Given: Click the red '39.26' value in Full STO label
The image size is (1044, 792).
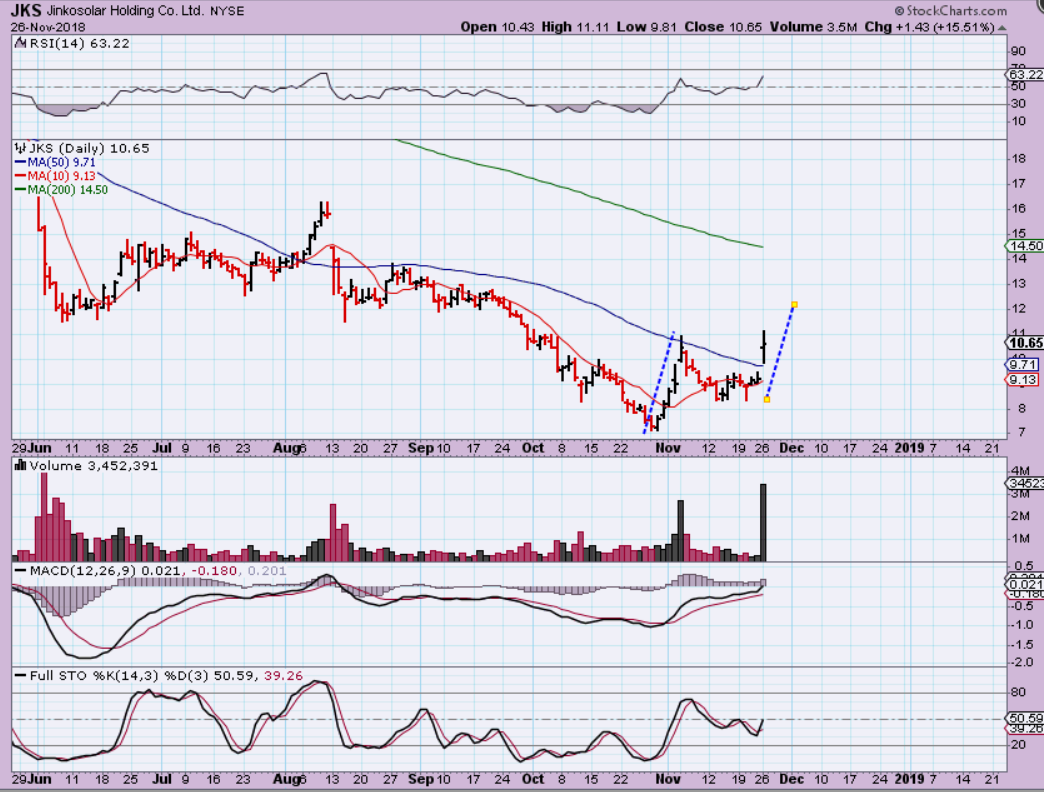Looking at the screenshot, I should click(x=284, y=676).
